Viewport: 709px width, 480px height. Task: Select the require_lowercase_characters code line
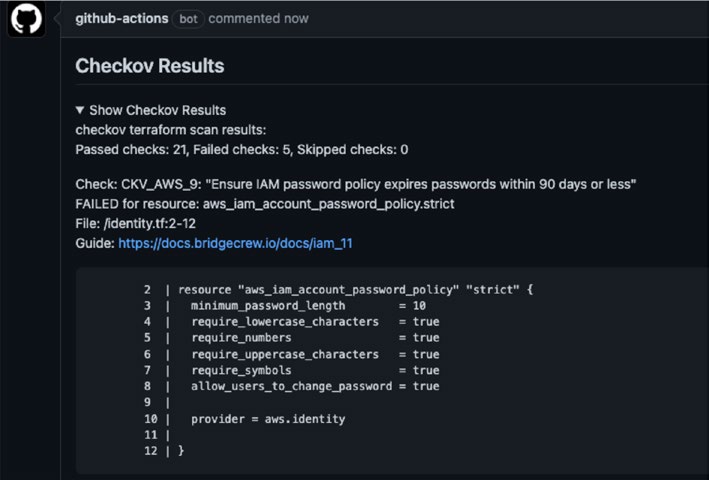click(x=315, y=322)
